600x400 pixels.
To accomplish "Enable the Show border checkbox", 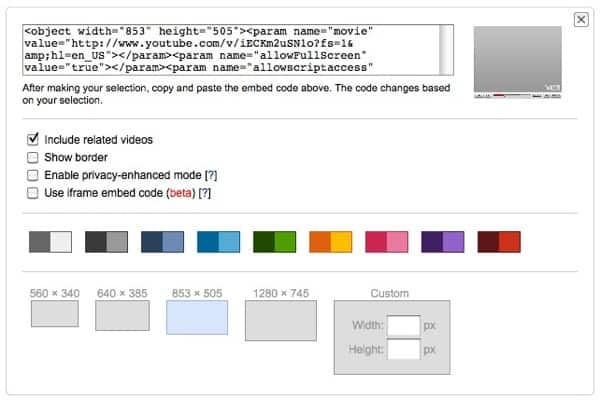I will point(33,157).
